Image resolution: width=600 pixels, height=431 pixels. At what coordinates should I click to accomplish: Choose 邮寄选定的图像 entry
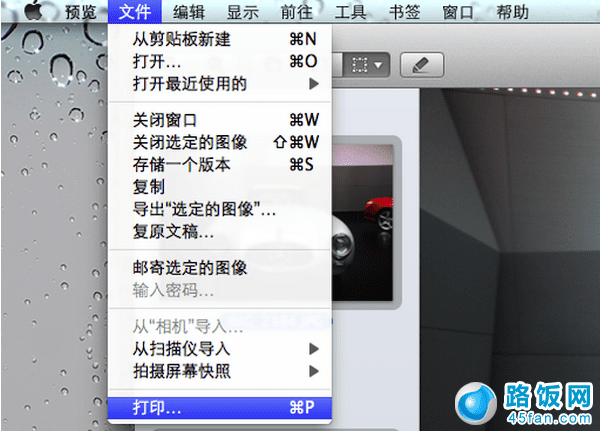(220, 268)
